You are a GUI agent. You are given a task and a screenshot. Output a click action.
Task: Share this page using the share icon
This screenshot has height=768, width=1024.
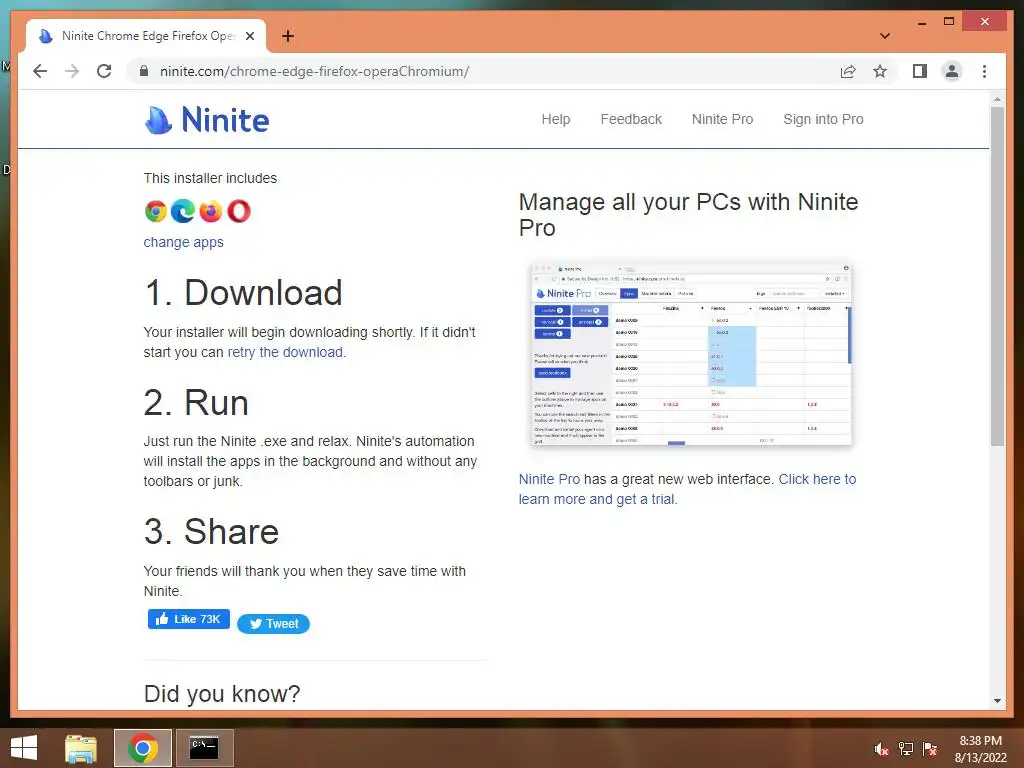(848, 71)
